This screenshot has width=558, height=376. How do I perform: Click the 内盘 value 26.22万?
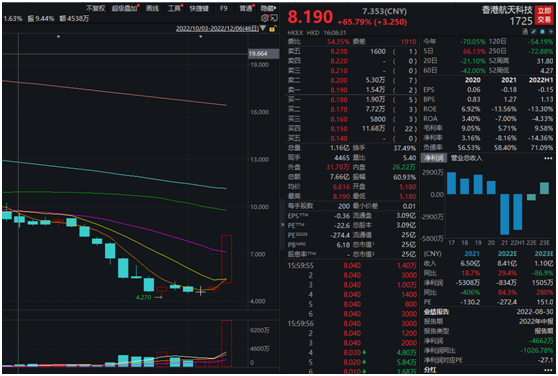pos(404,167)
